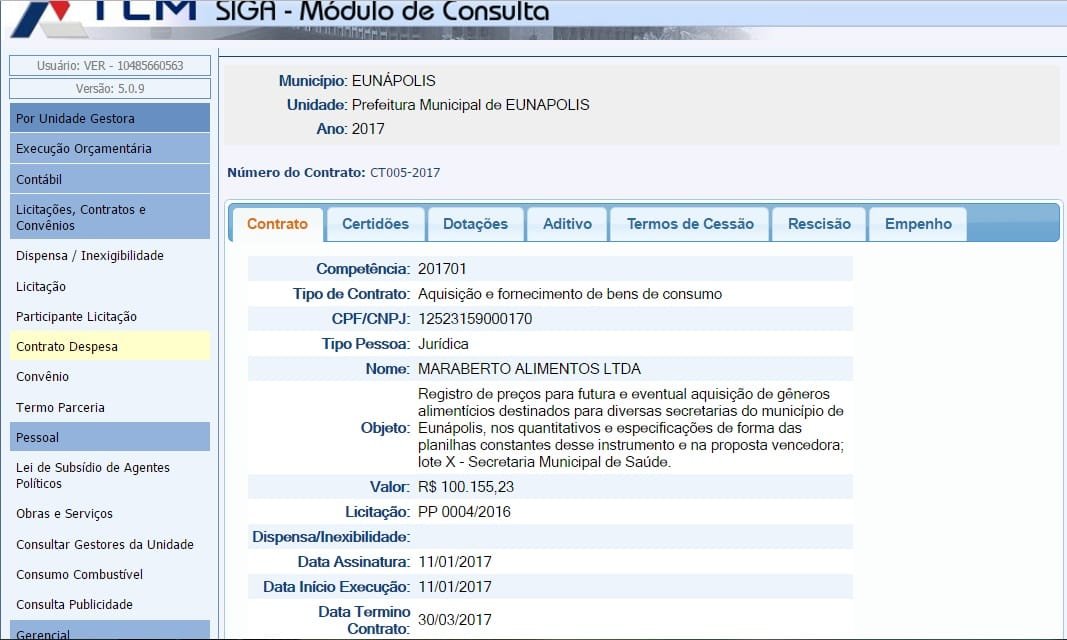Select Contrato Despesa menu item
Screen dimensions: 1067x640
coord(67,347)
